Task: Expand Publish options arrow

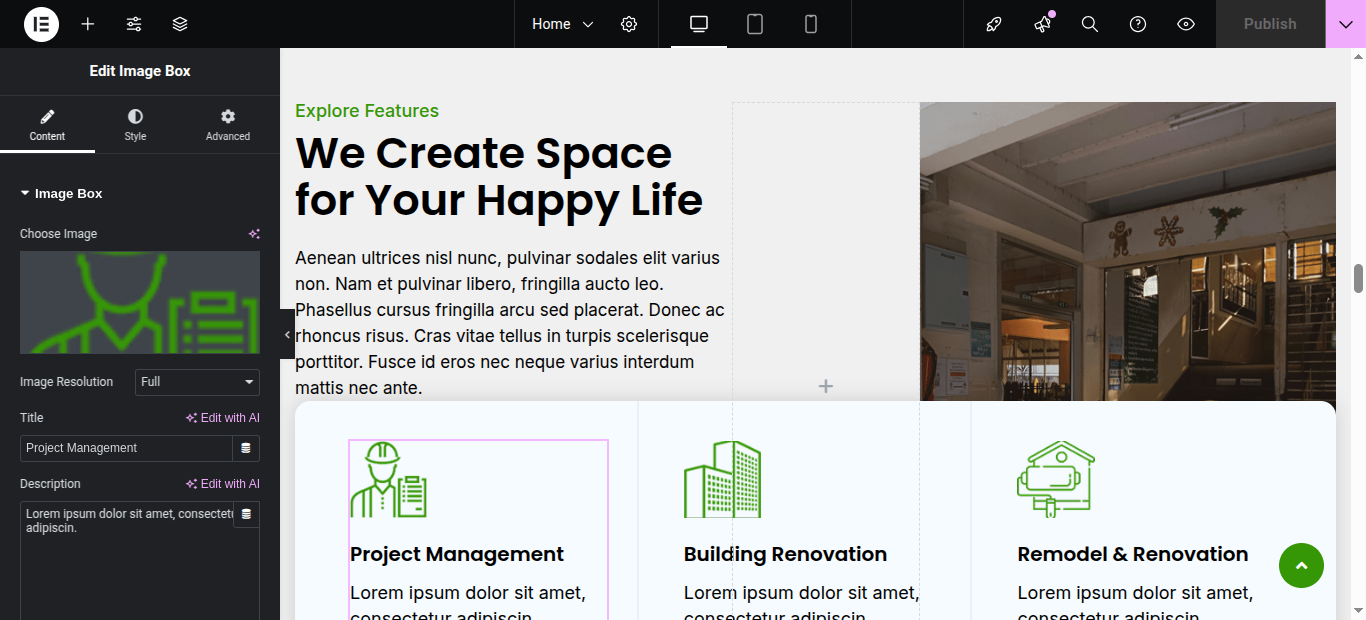Action: pyautogui.click(x=1345, y=24)
